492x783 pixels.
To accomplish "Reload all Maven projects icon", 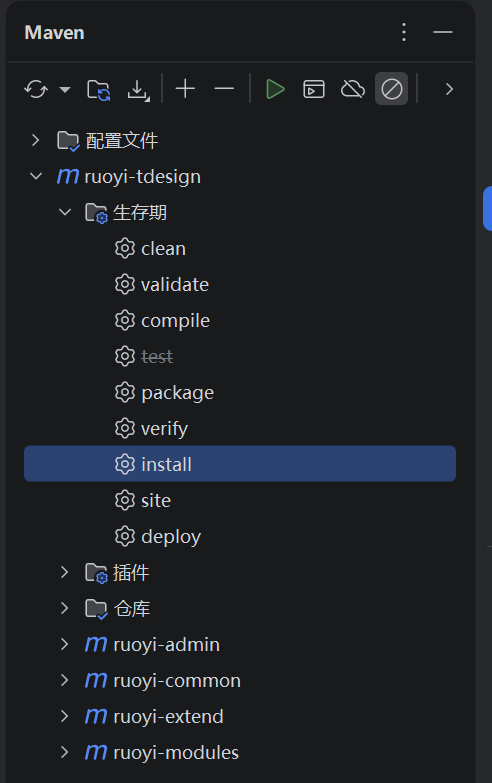I will (36, 90).
